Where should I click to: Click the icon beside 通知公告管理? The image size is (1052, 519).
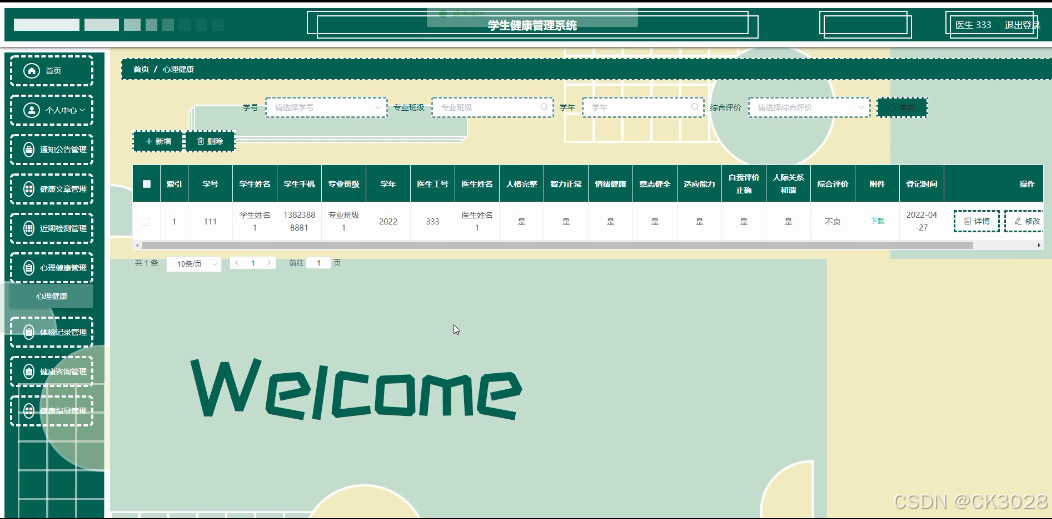pos(28,150)
